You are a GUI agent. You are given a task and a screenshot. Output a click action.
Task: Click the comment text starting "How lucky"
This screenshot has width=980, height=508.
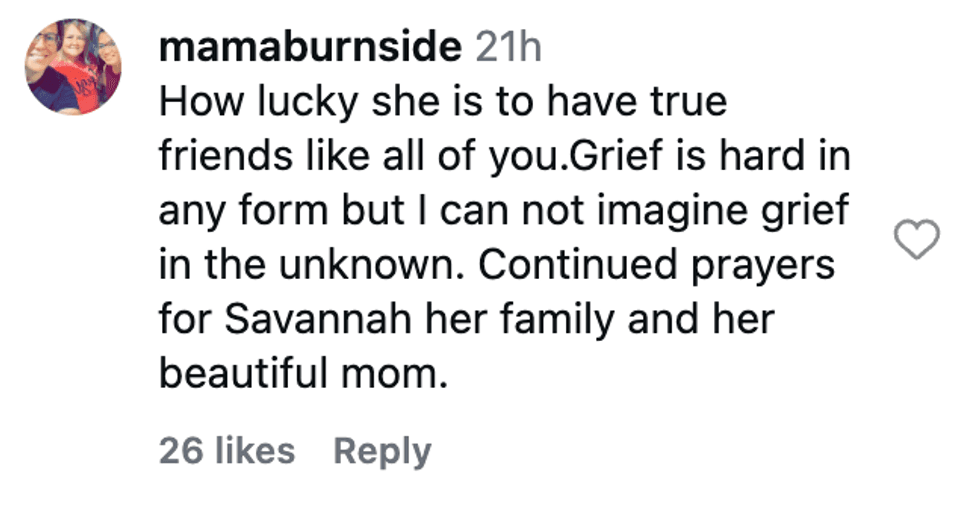[440, 102]
